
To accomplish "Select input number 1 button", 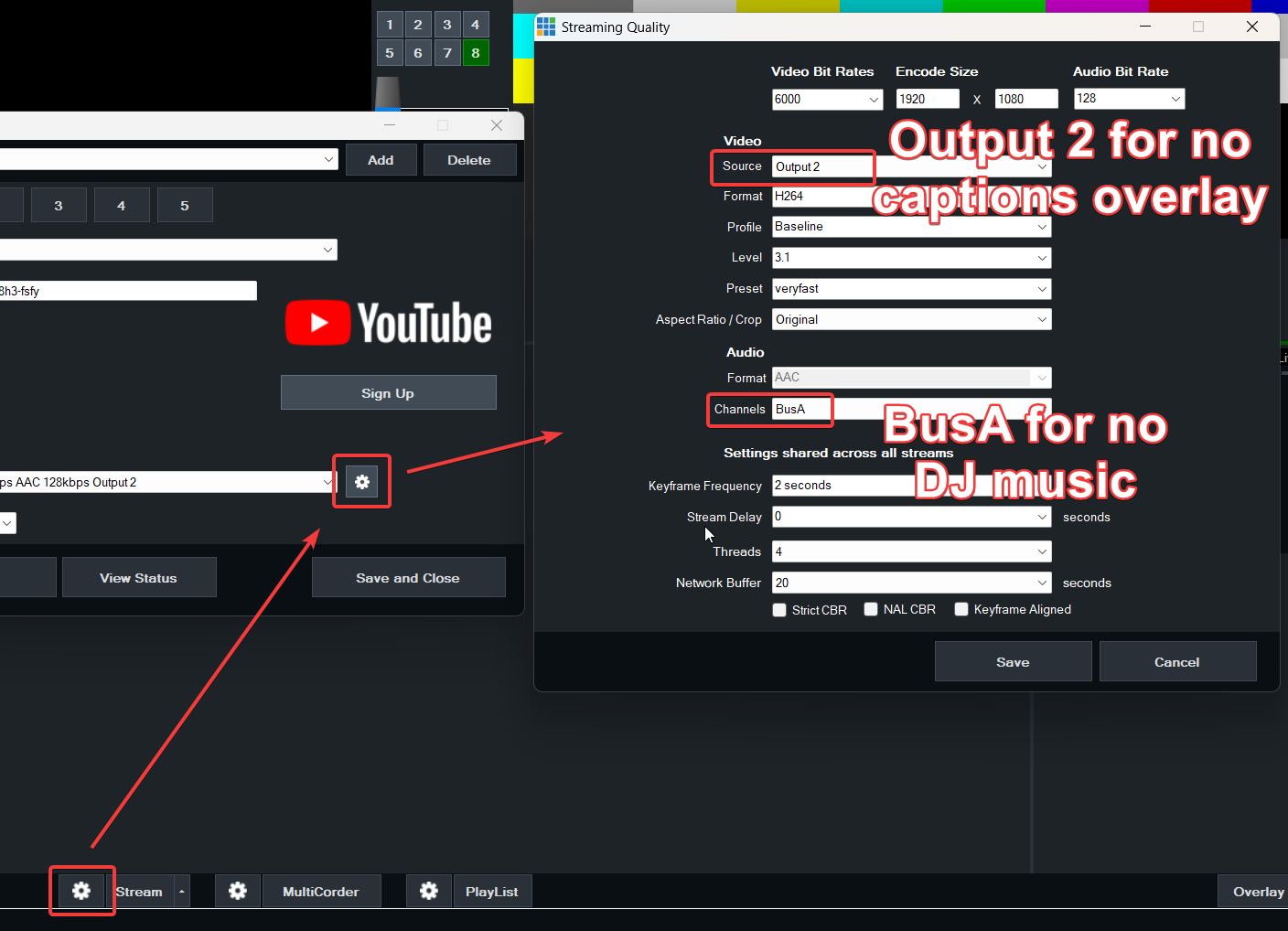I will pos(390,25).
